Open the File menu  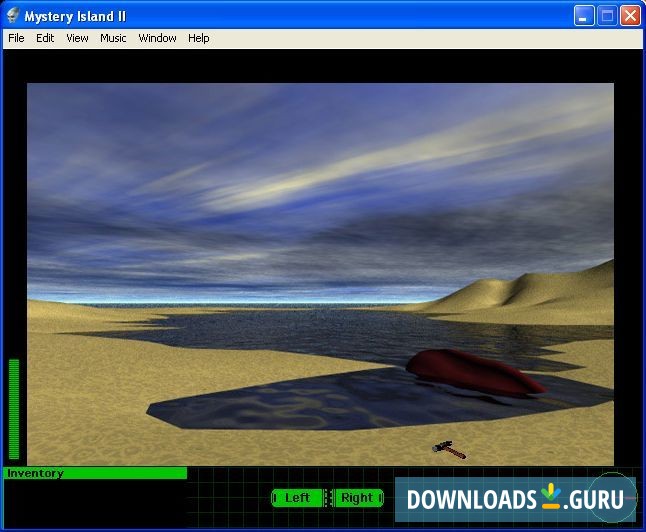(x=16, y=38)
